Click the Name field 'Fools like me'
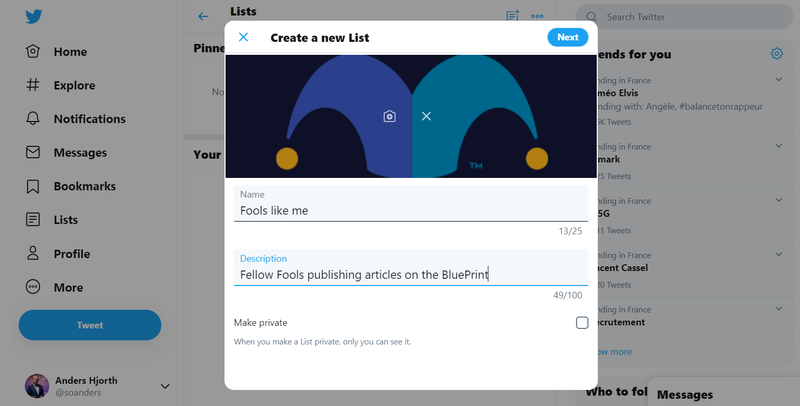 coord(411,204)
